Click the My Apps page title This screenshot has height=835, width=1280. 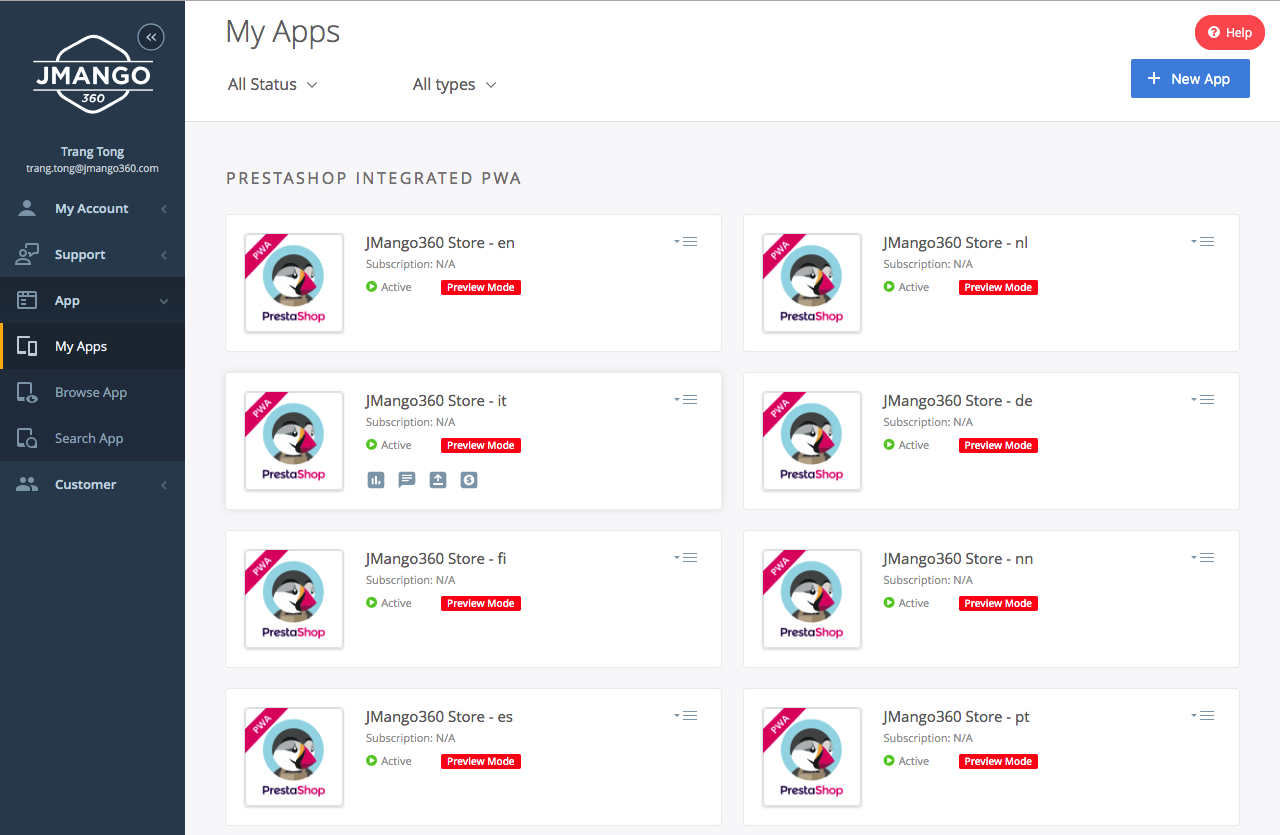click(x=283, y=32)
